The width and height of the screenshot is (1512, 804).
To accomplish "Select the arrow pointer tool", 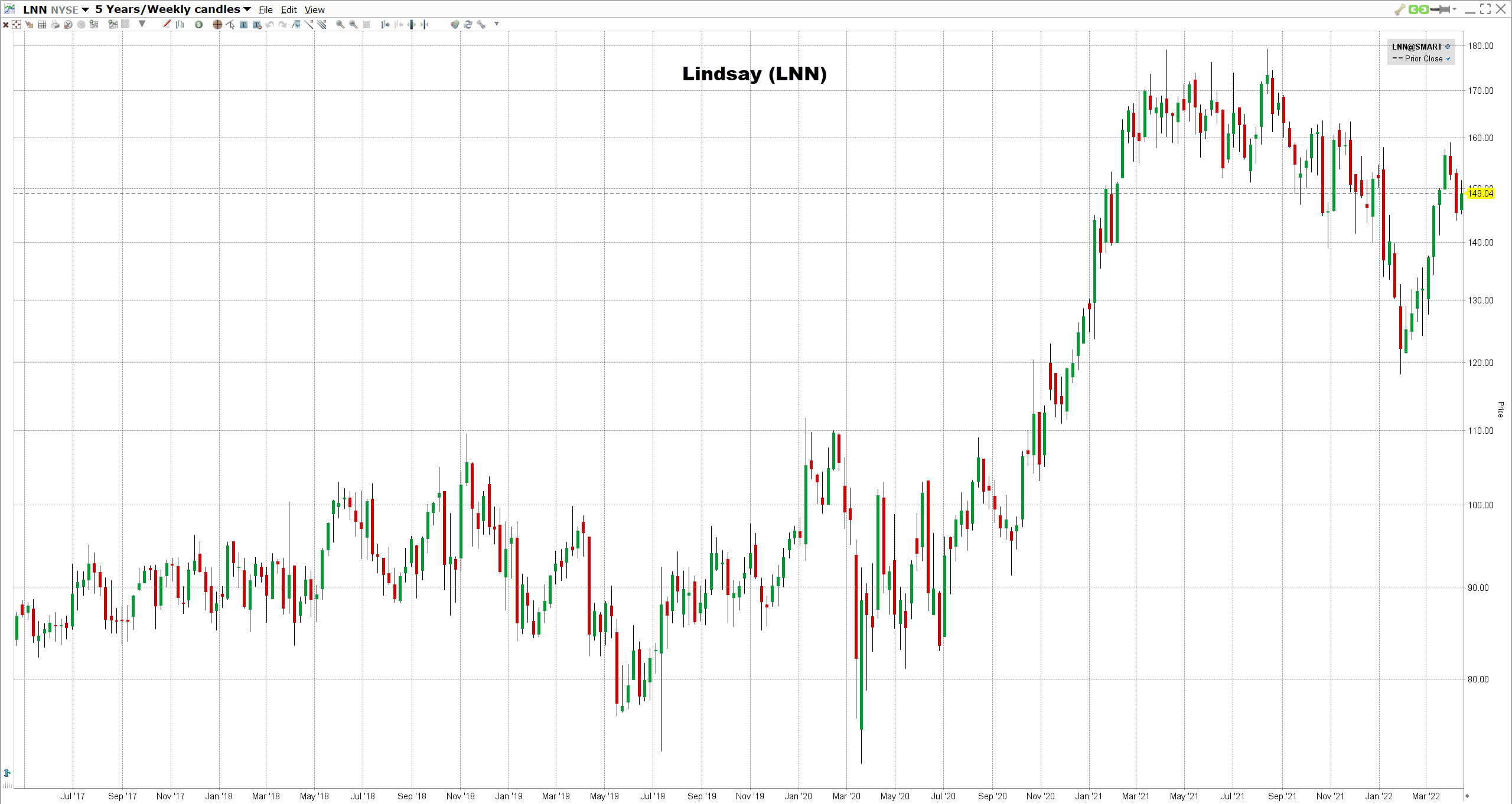I will (230, 24).
